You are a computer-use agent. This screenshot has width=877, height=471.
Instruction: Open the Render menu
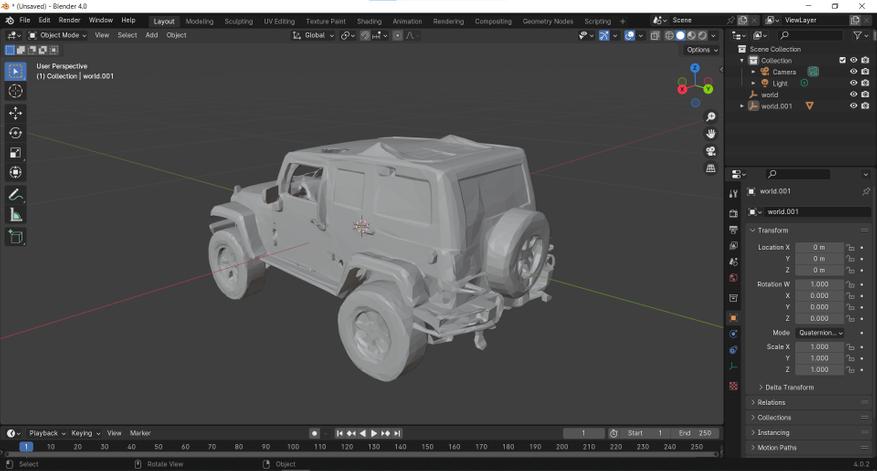pyautogui.click(x=69, y=20)
